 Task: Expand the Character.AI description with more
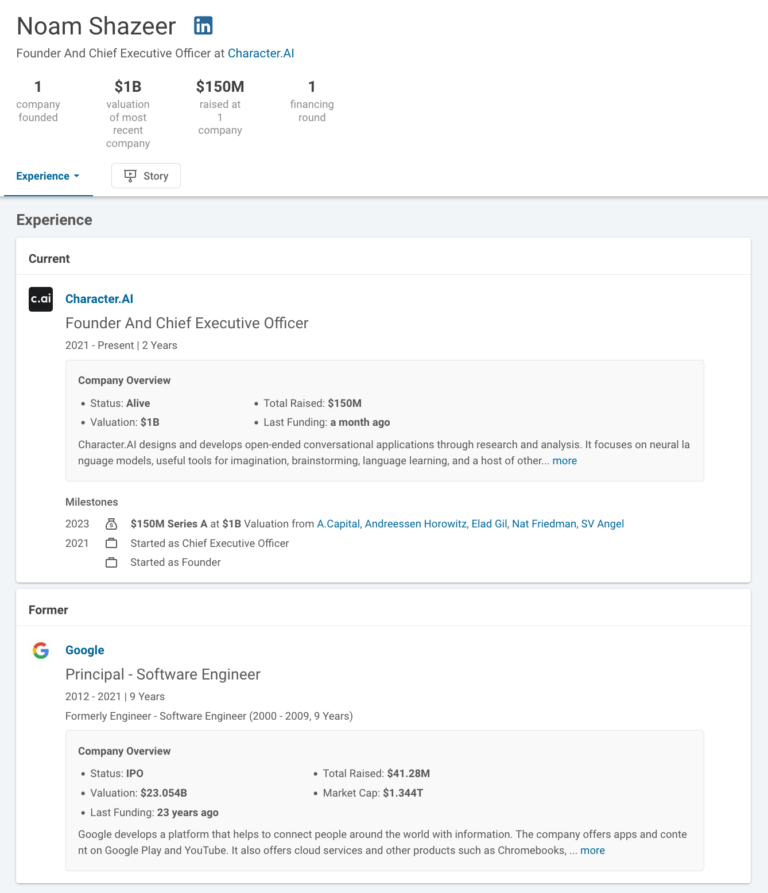pyautogui.click(x=564, y=460)
